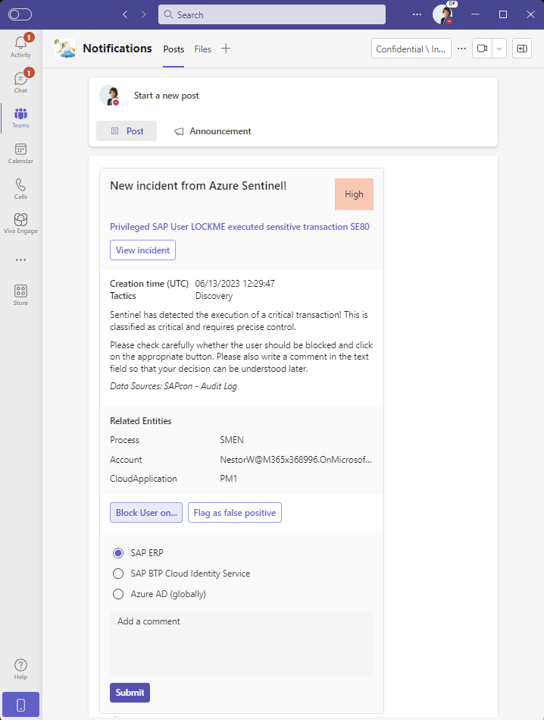
Task: Select Azure AD (globally) radio option
Action: pos(118,594)
